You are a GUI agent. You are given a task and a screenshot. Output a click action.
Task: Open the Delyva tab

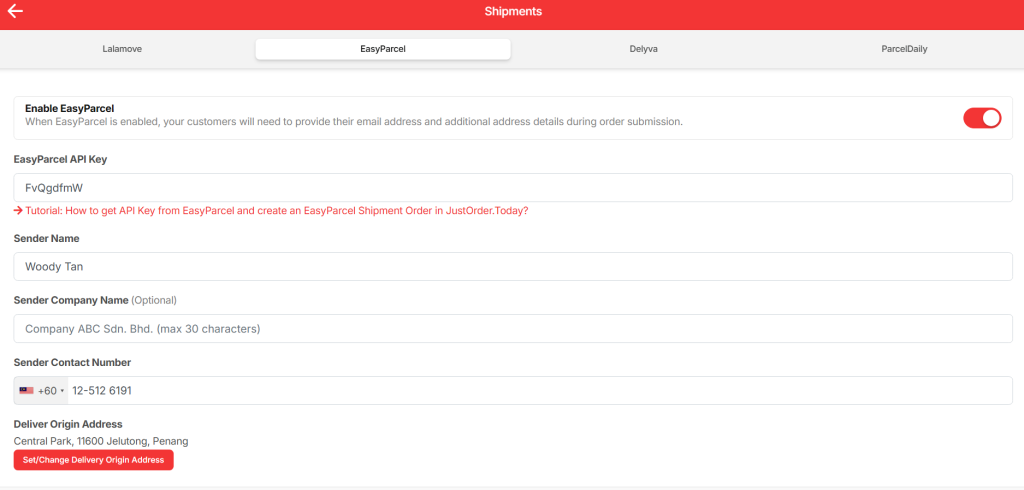[x=643, y=49]
